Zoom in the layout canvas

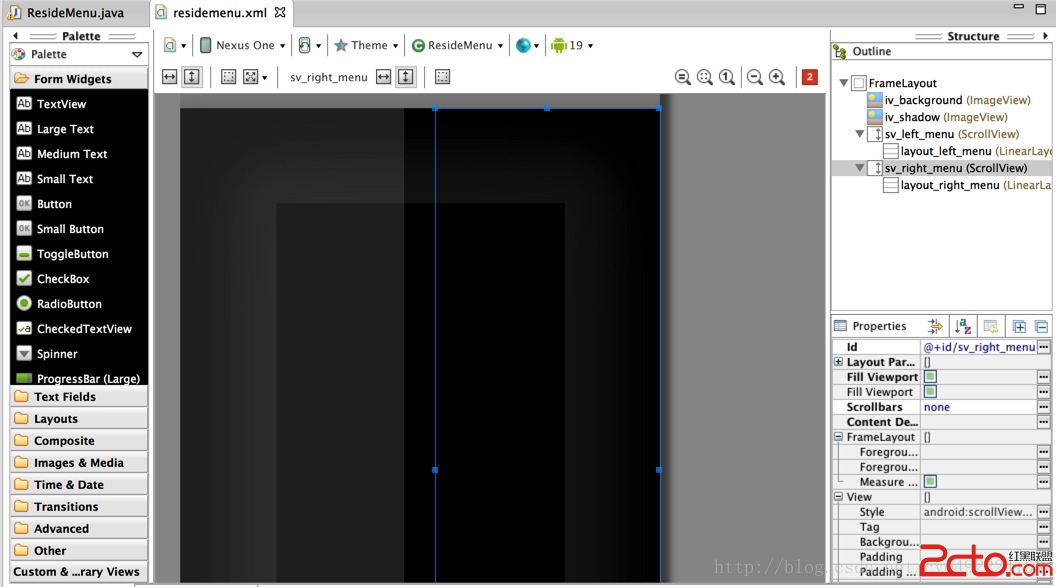pyautogui.click(x=777, y=77)
